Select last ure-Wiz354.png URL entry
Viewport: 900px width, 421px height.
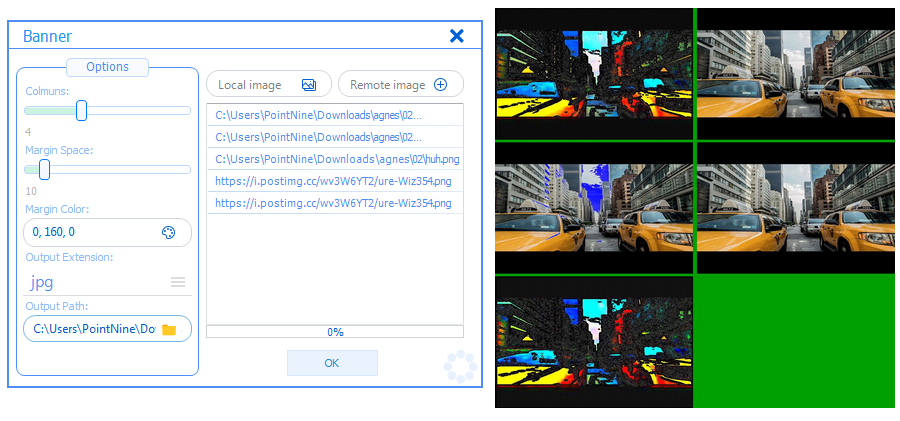335,203
